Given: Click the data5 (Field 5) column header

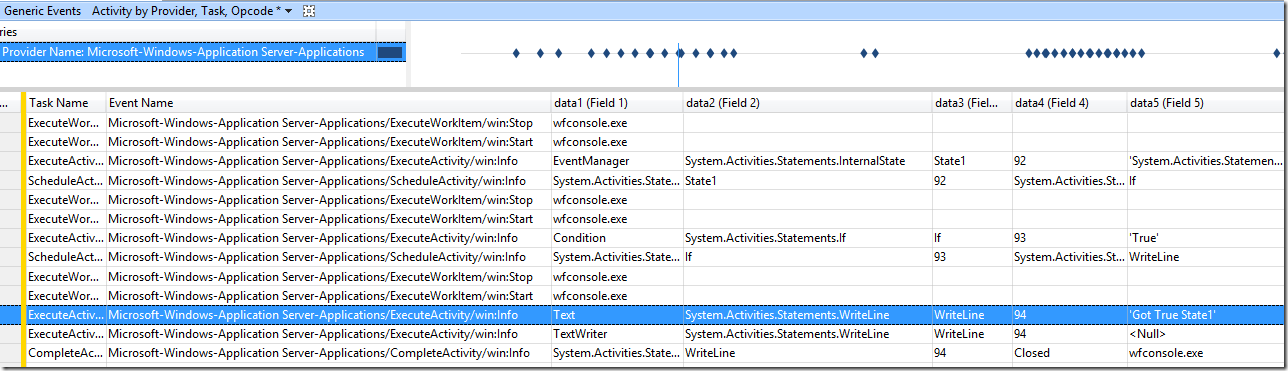Looking at the screenshot, I should tap(1207, 103).
